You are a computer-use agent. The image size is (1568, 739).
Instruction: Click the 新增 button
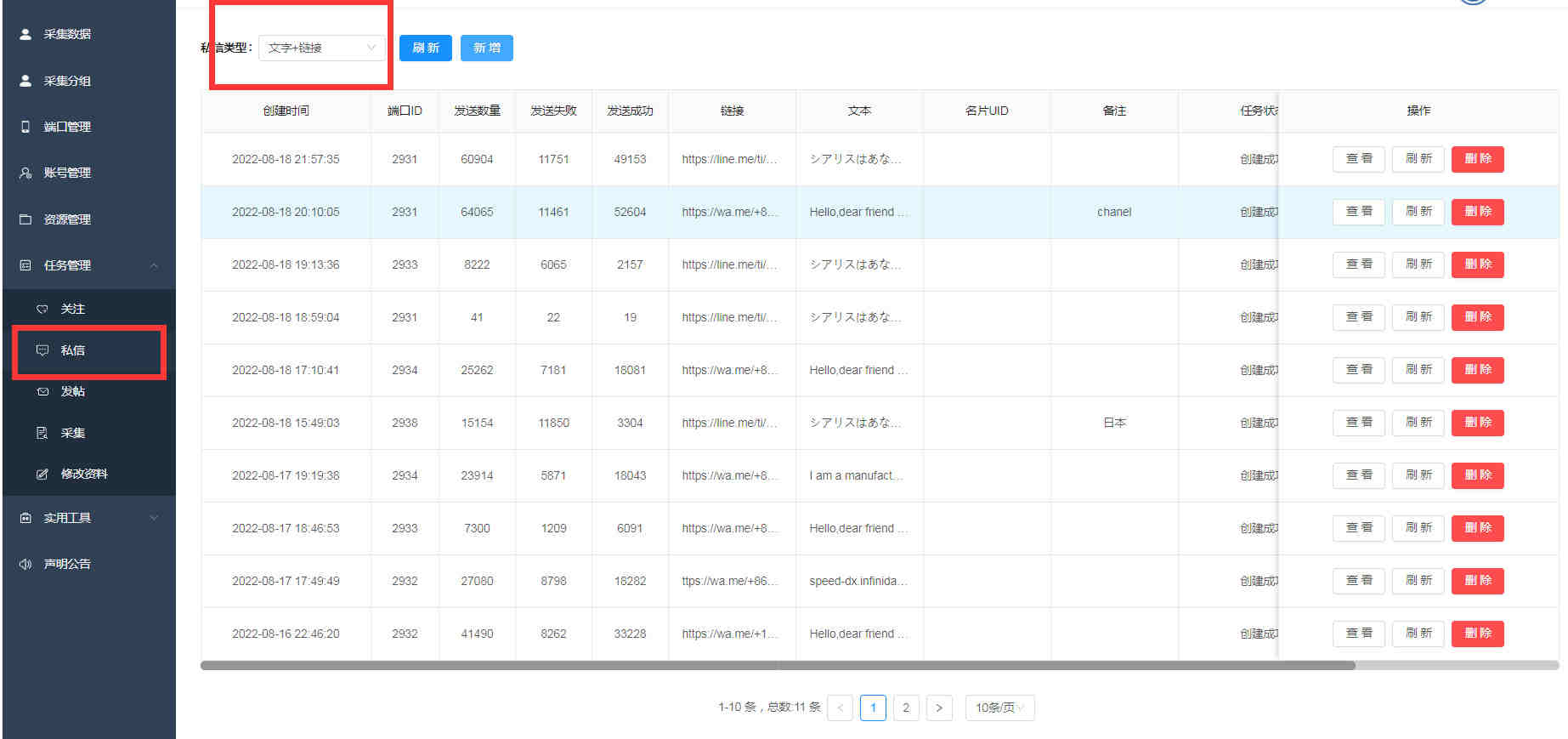(486, 48)
